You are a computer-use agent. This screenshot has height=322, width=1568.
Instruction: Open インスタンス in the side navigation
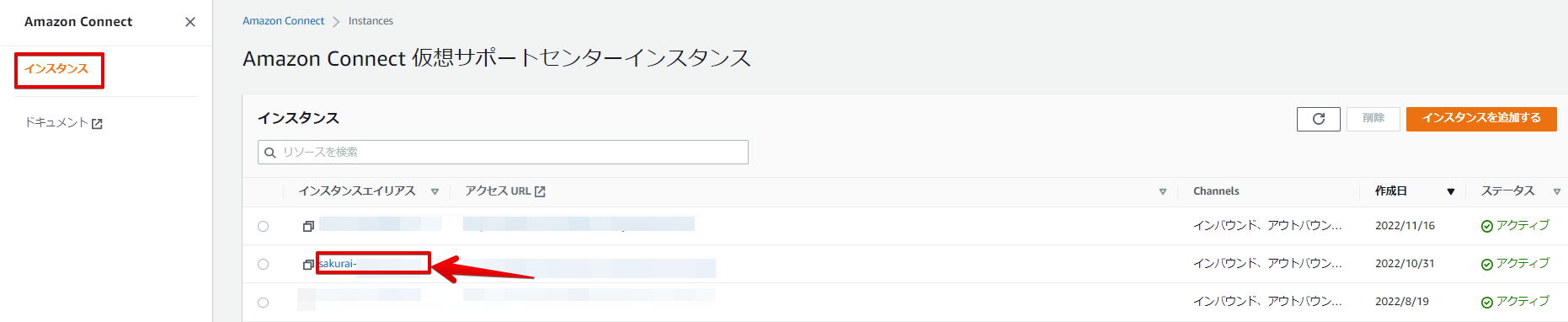click(56, 69)
